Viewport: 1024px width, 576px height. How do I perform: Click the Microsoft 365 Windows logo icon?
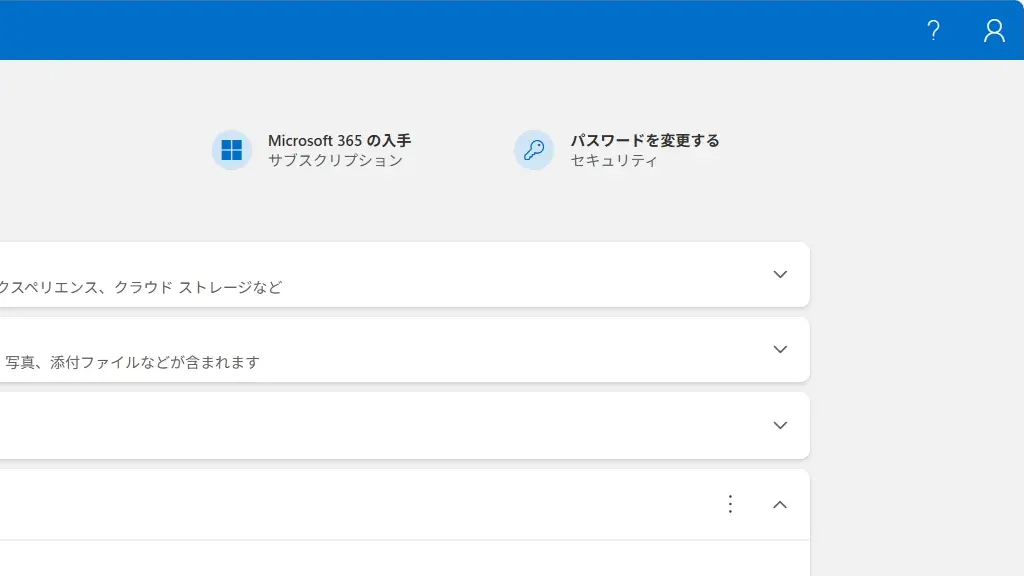pos(232,150)
